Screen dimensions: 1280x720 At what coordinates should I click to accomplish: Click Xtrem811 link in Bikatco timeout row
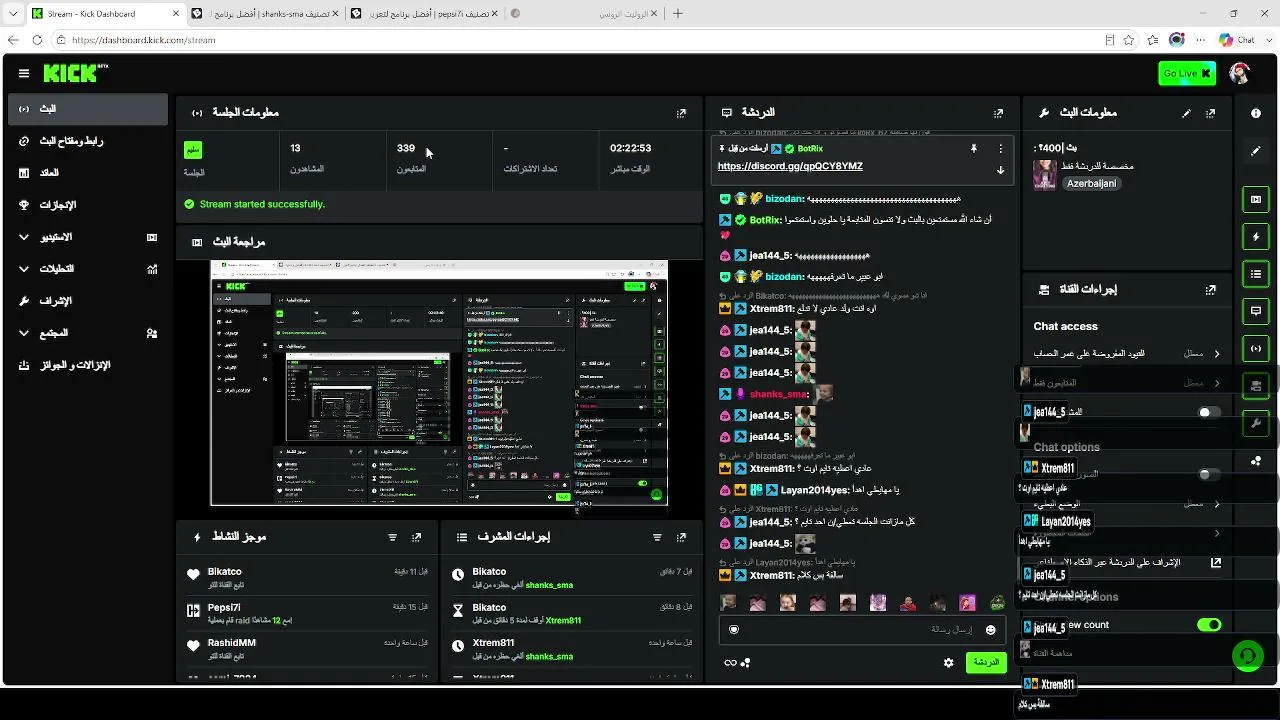(563, 621)
